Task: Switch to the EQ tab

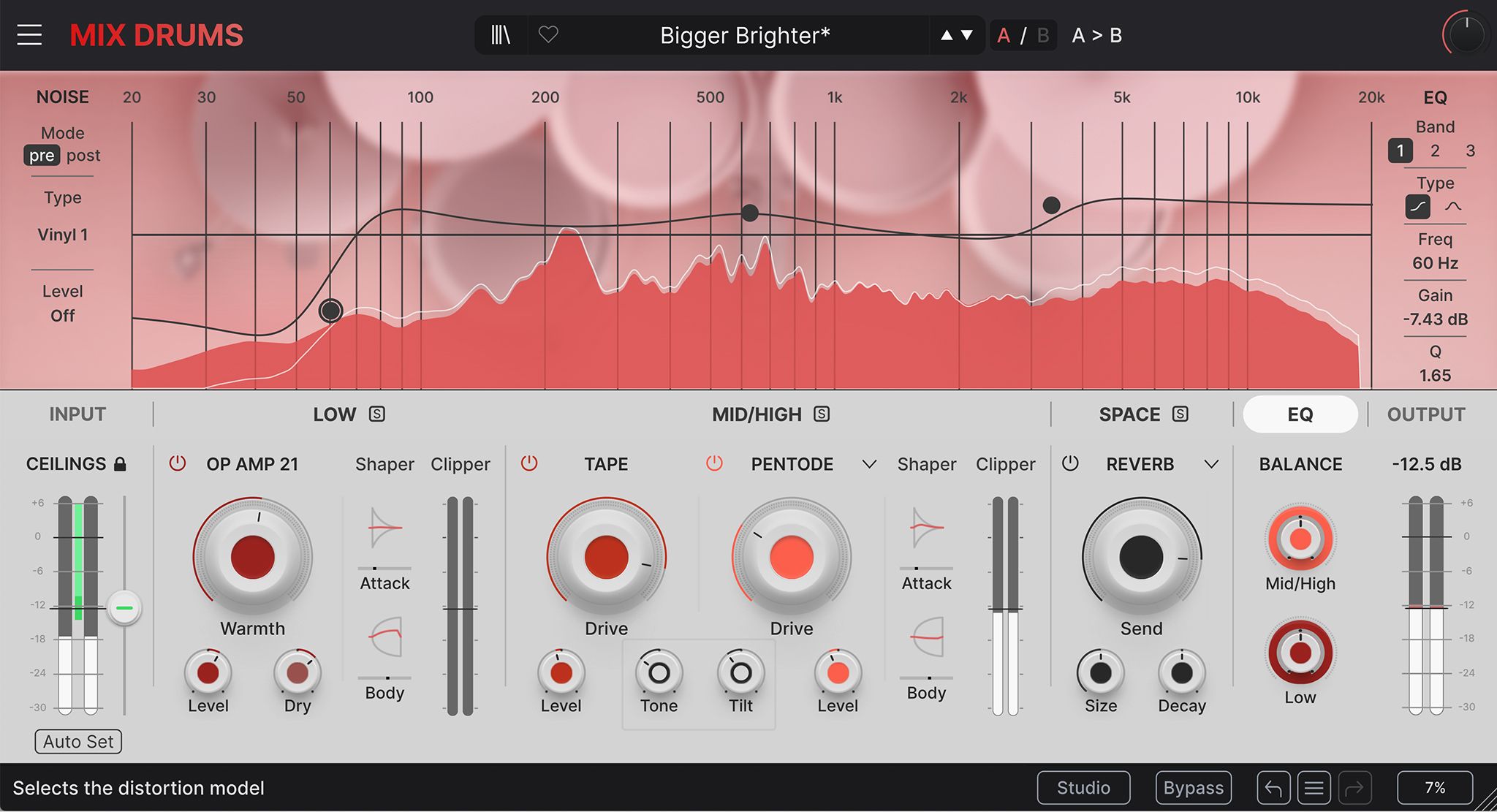Action: pyautogui.click(x=1300, y=414)
